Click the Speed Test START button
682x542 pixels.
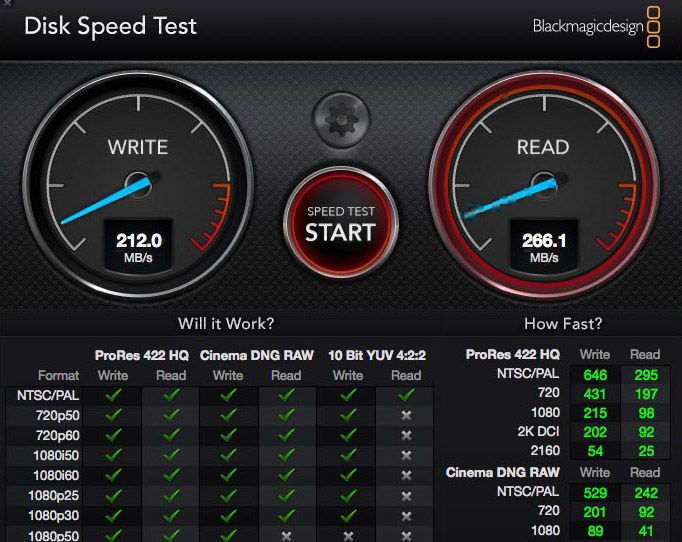coord(340,223)
